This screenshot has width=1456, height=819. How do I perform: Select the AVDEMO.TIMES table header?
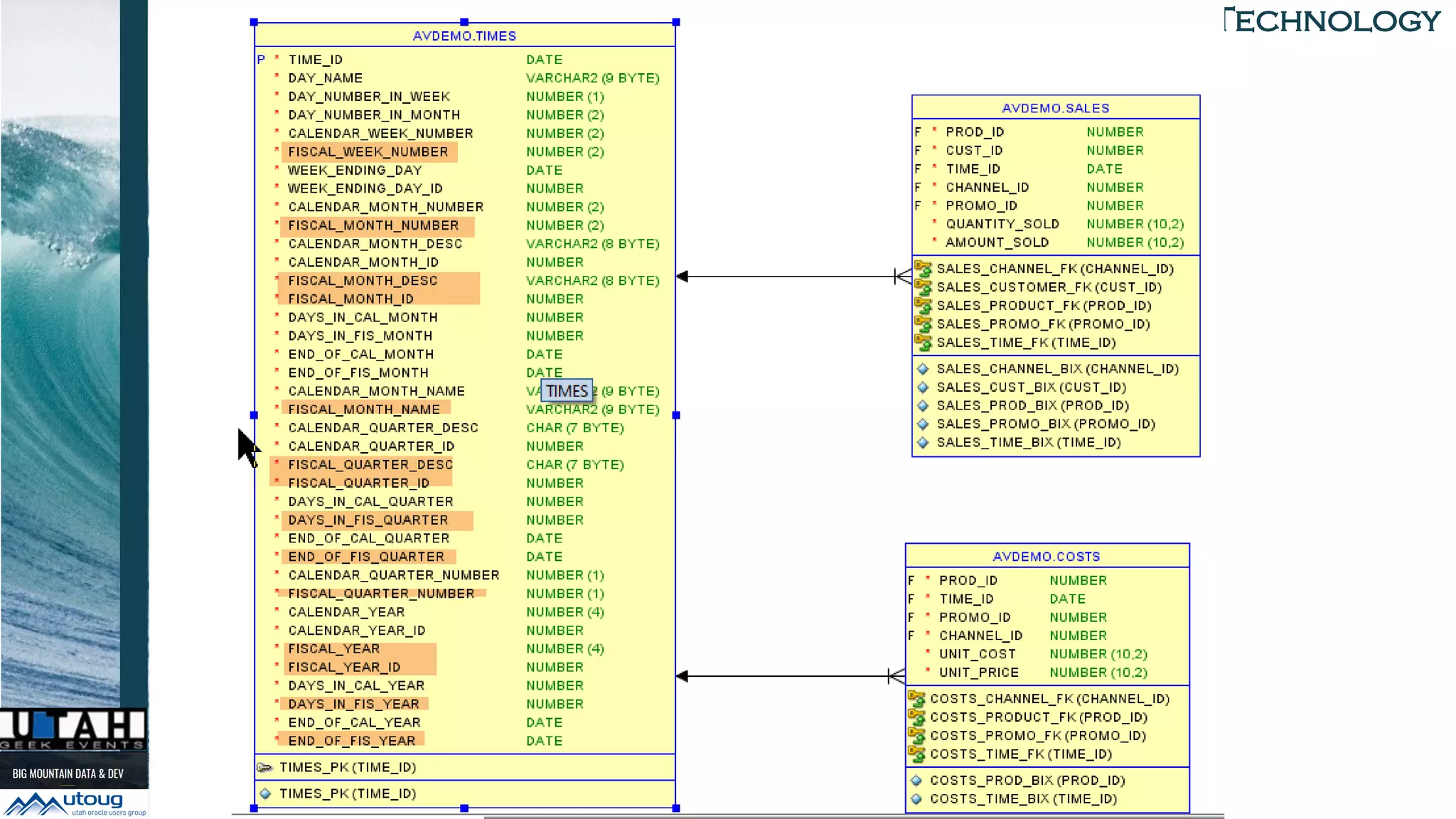pyautogui.click(x=464, y=36)
